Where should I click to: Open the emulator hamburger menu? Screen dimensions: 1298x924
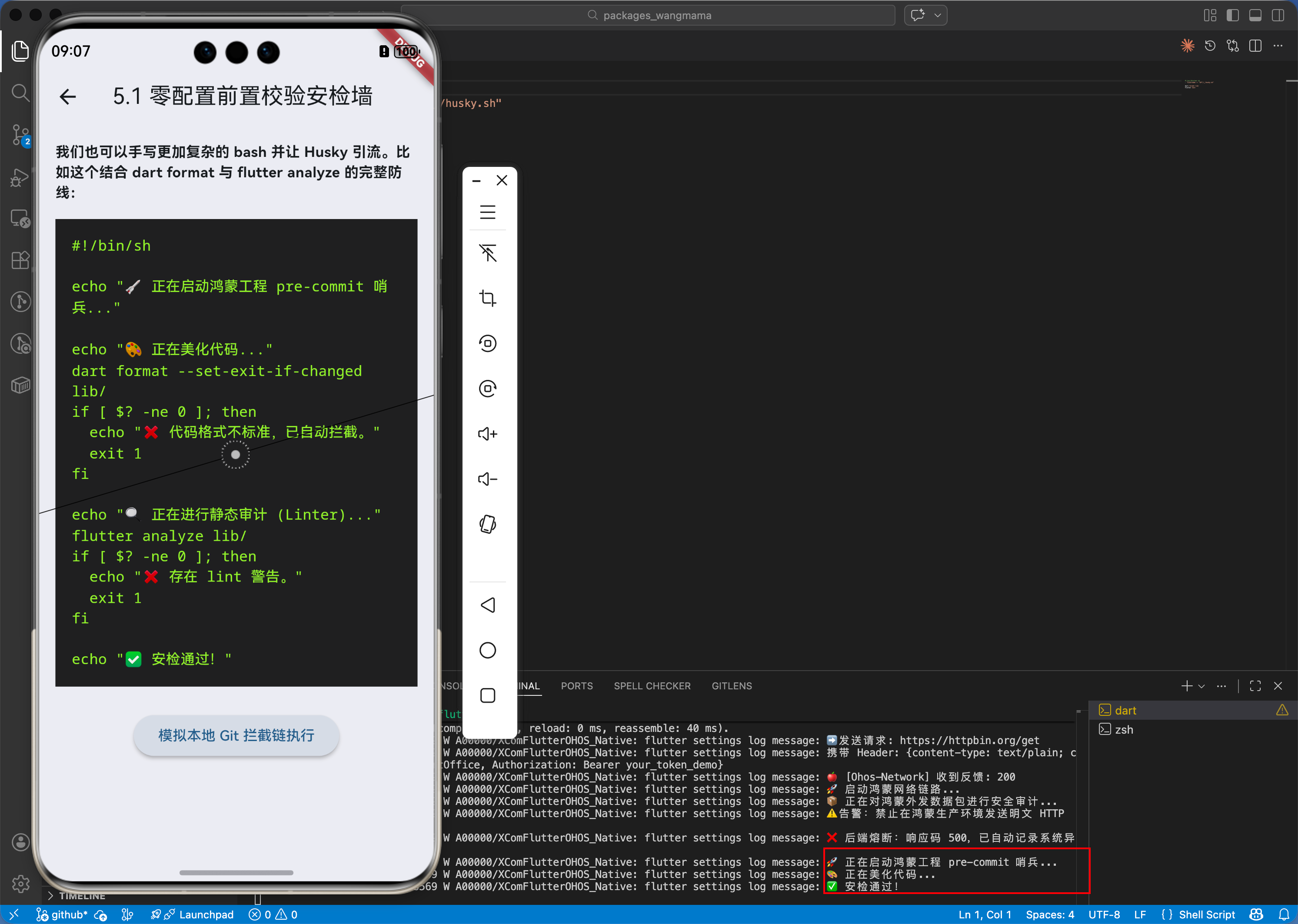[488, 212]
